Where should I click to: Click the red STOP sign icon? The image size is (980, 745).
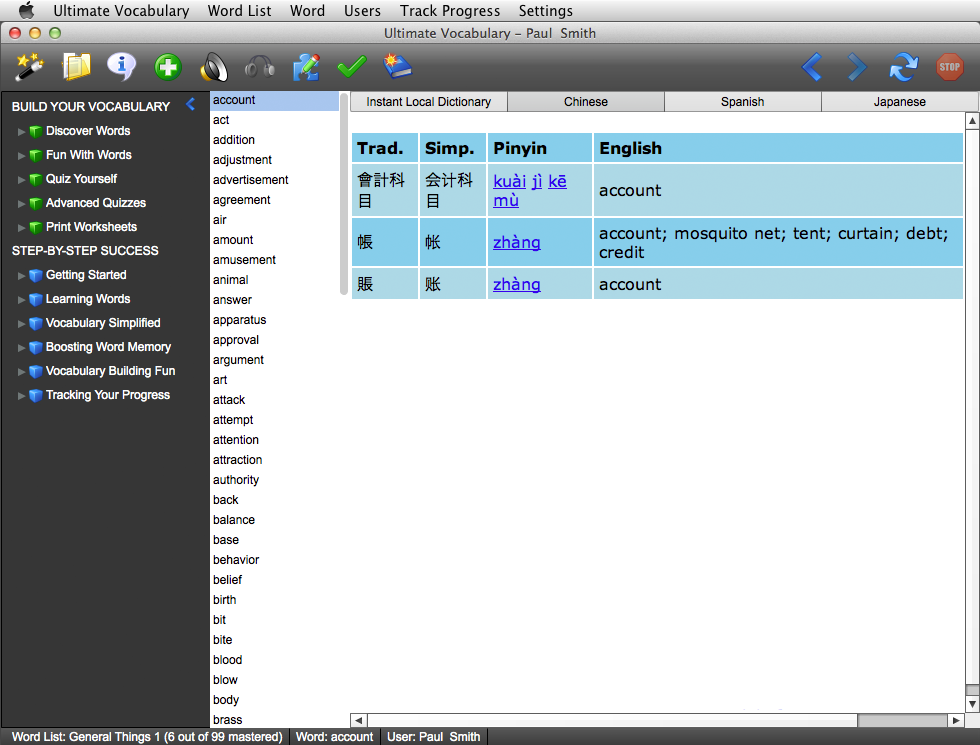(x=949, y=67)
